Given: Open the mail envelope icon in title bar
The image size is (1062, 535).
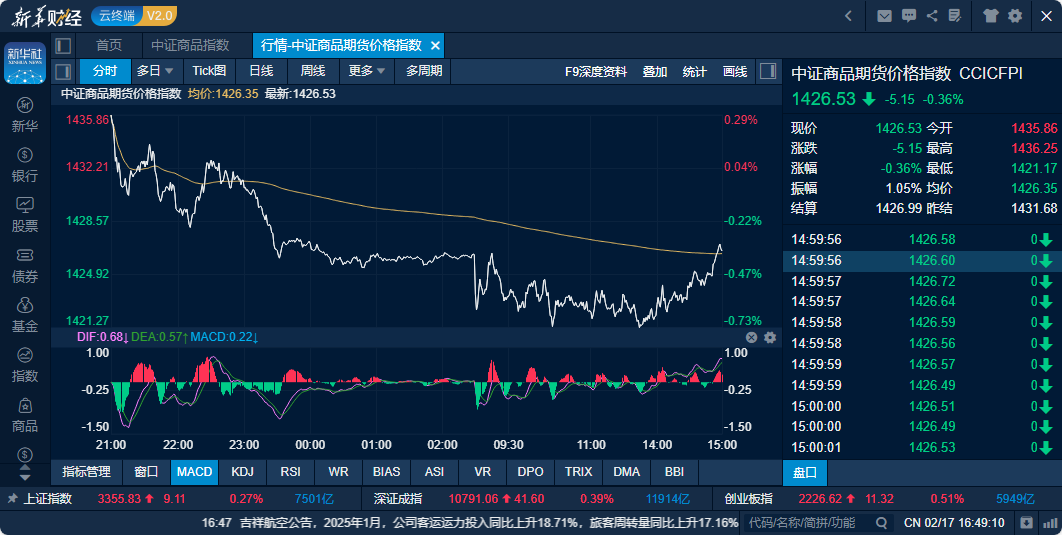Looking at the screenshot, I should 884,15.
